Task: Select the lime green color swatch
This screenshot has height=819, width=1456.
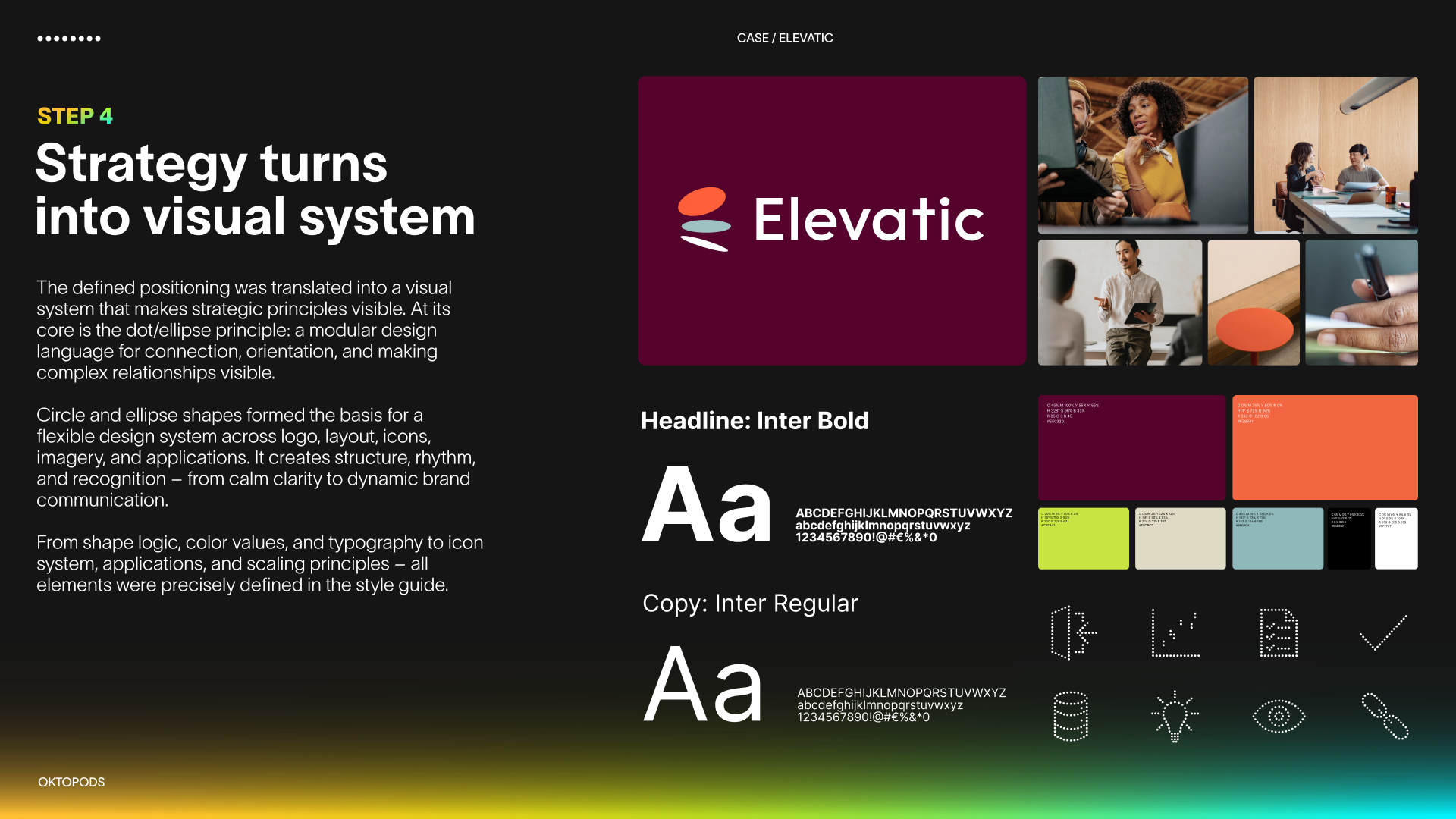Action: pyautogui.click(x=1083, y=538)
